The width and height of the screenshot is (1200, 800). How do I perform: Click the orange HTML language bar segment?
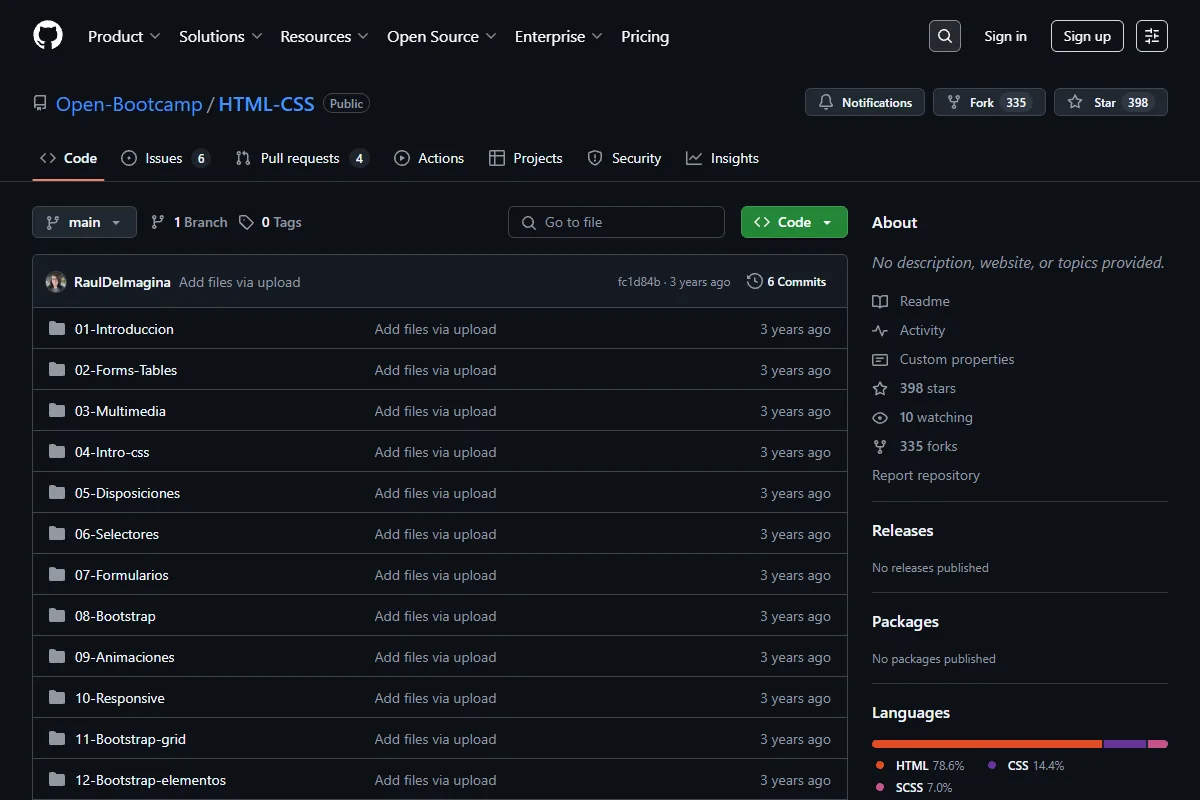coord(987,744)
